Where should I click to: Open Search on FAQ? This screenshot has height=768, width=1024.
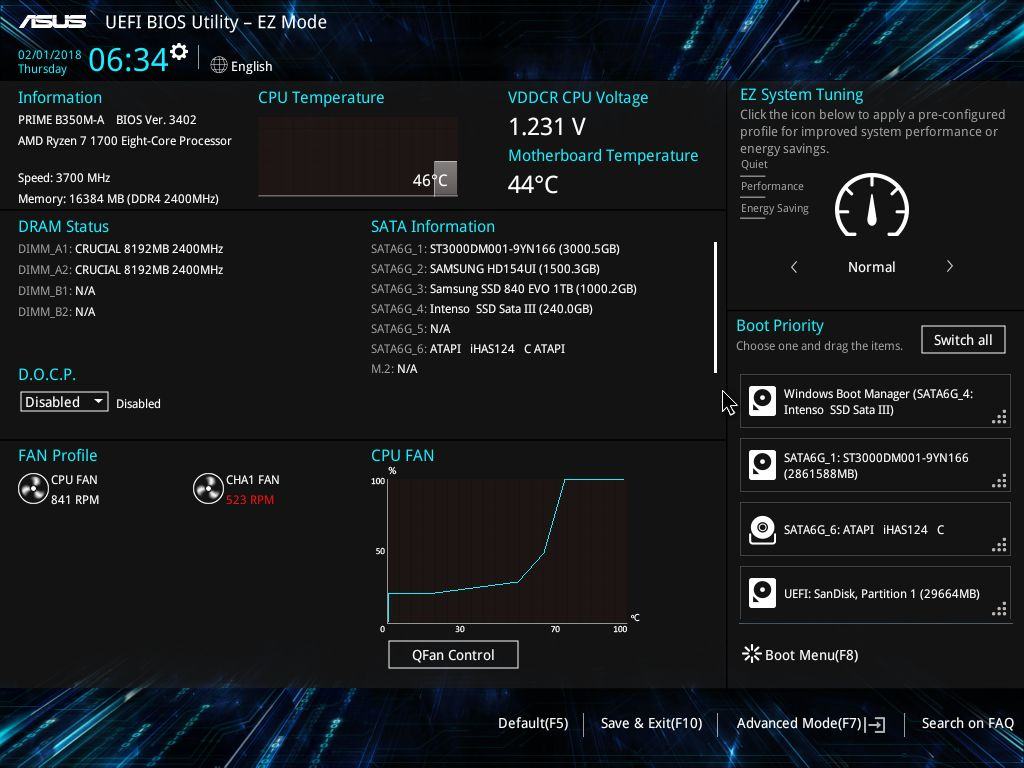pos(968,724)
